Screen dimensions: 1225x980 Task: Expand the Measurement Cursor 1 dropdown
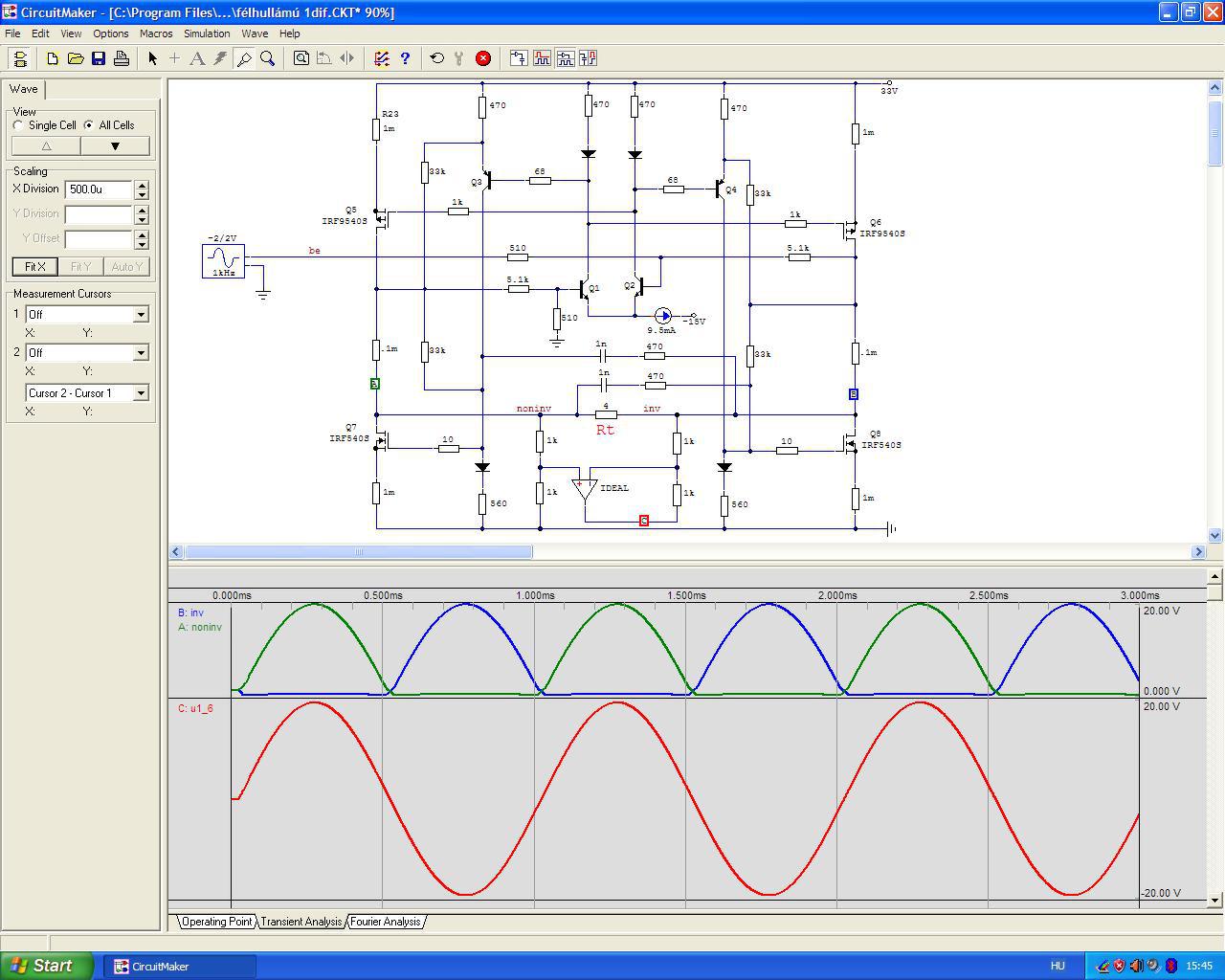click(x=141, y=315)
